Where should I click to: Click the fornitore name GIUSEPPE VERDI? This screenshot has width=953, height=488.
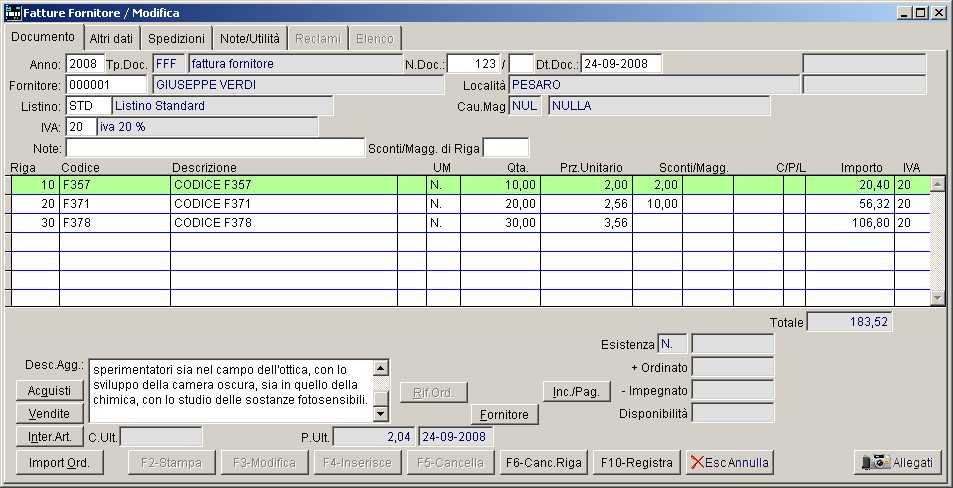[298, 85]
